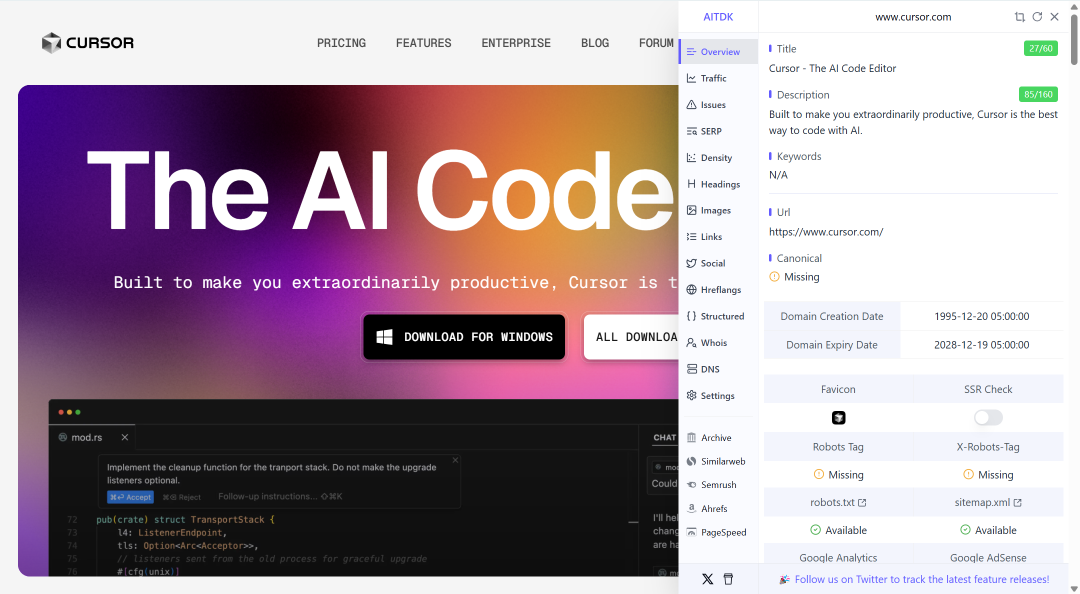The width and height of the screenshot is (1080, 594).
Task: Click the Social bird icon
Action: 692,263
